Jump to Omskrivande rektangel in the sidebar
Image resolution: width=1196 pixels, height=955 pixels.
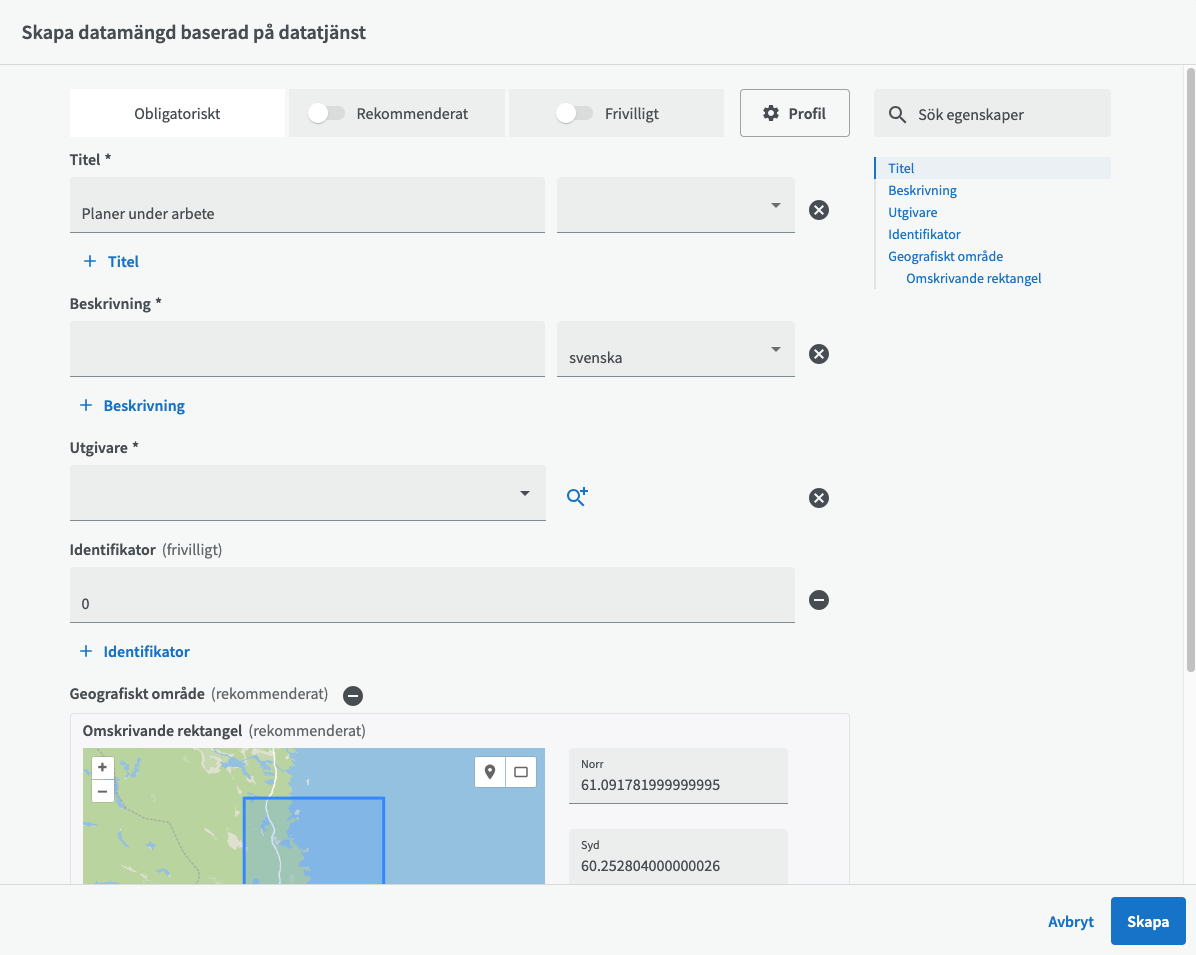tap(973, 278)
